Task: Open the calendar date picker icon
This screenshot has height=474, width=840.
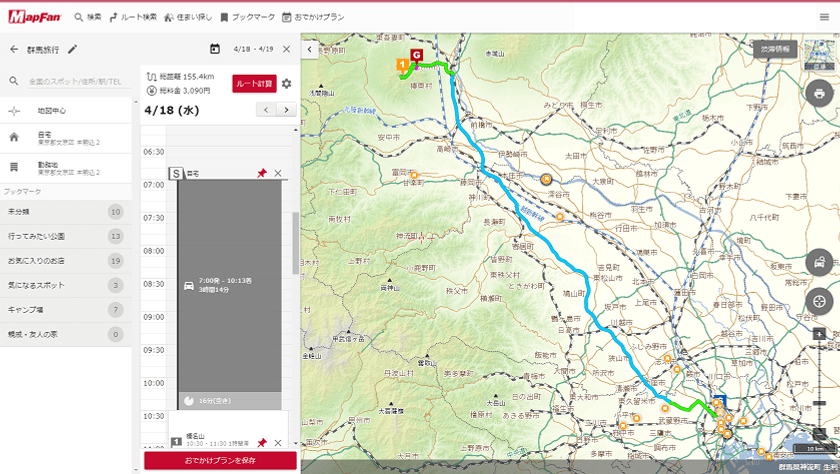Action: click(x=215, y=49)
